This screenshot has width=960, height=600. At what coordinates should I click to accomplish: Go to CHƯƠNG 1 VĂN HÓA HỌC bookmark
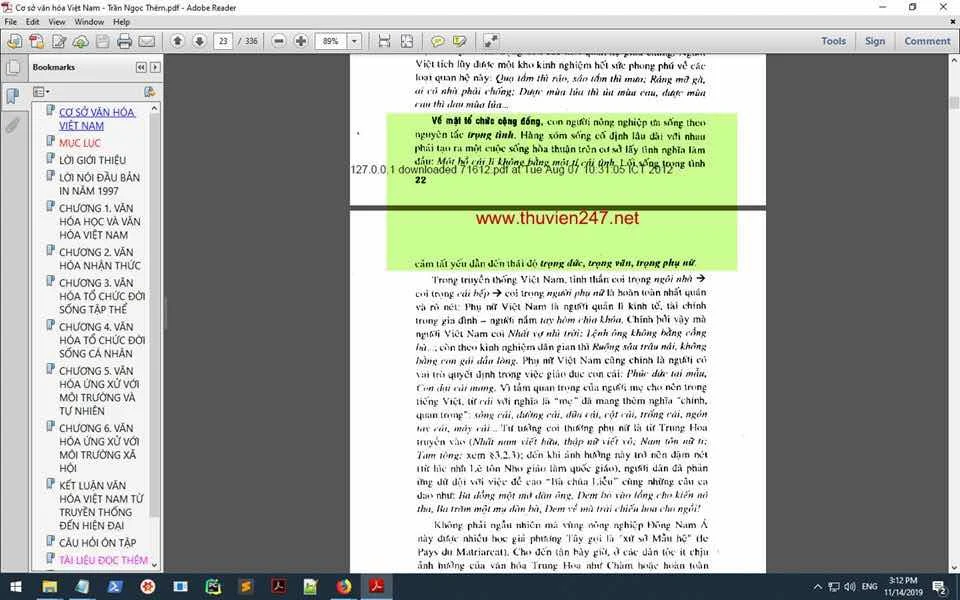[x=99, y=222]
